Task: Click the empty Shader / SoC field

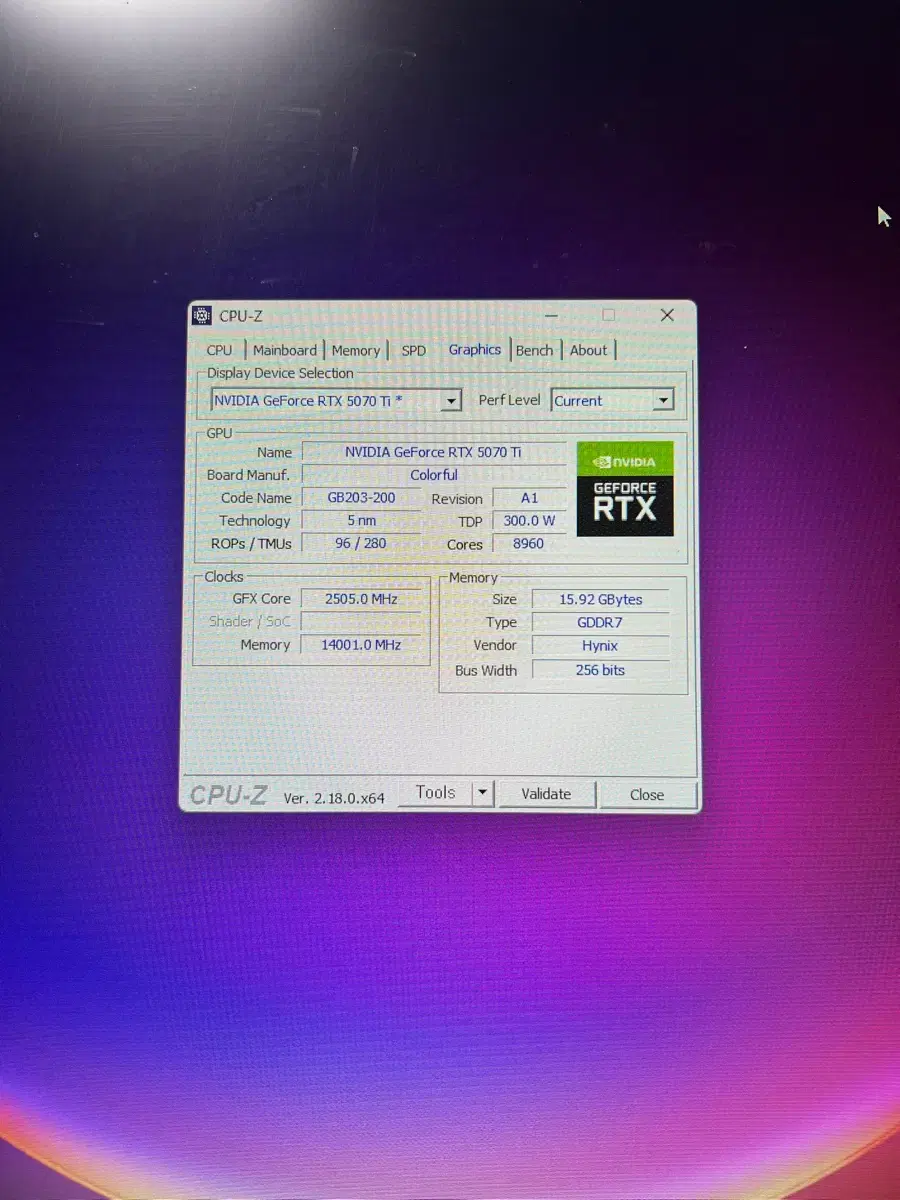Action: 361,622
